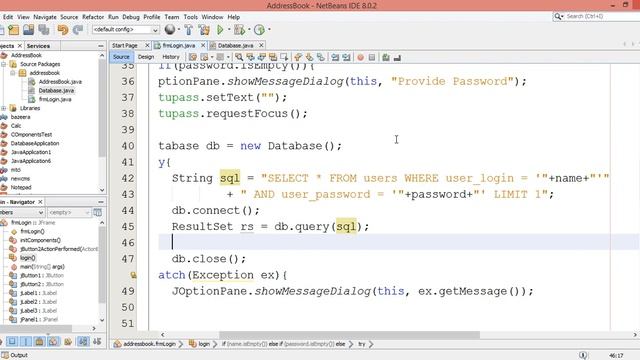This screenshot has width=640, height=360.
Task: Click the Redo arrow icon
Action: [x=78, y=30]
